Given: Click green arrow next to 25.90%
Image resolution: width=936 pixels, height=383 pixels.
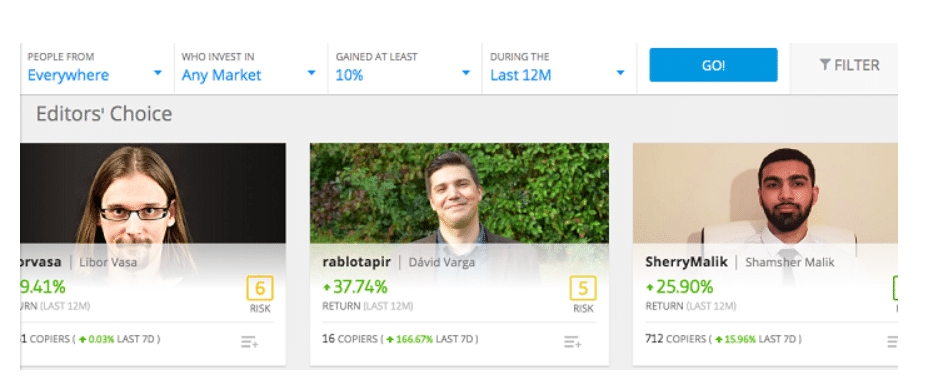Looking at the screenshot, I should [x=649, y=288].
